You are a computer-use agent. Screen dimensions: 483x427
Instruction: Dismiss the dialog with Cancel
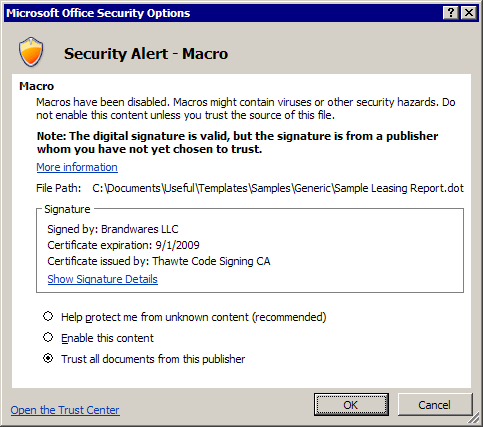(x=435, y=405)
